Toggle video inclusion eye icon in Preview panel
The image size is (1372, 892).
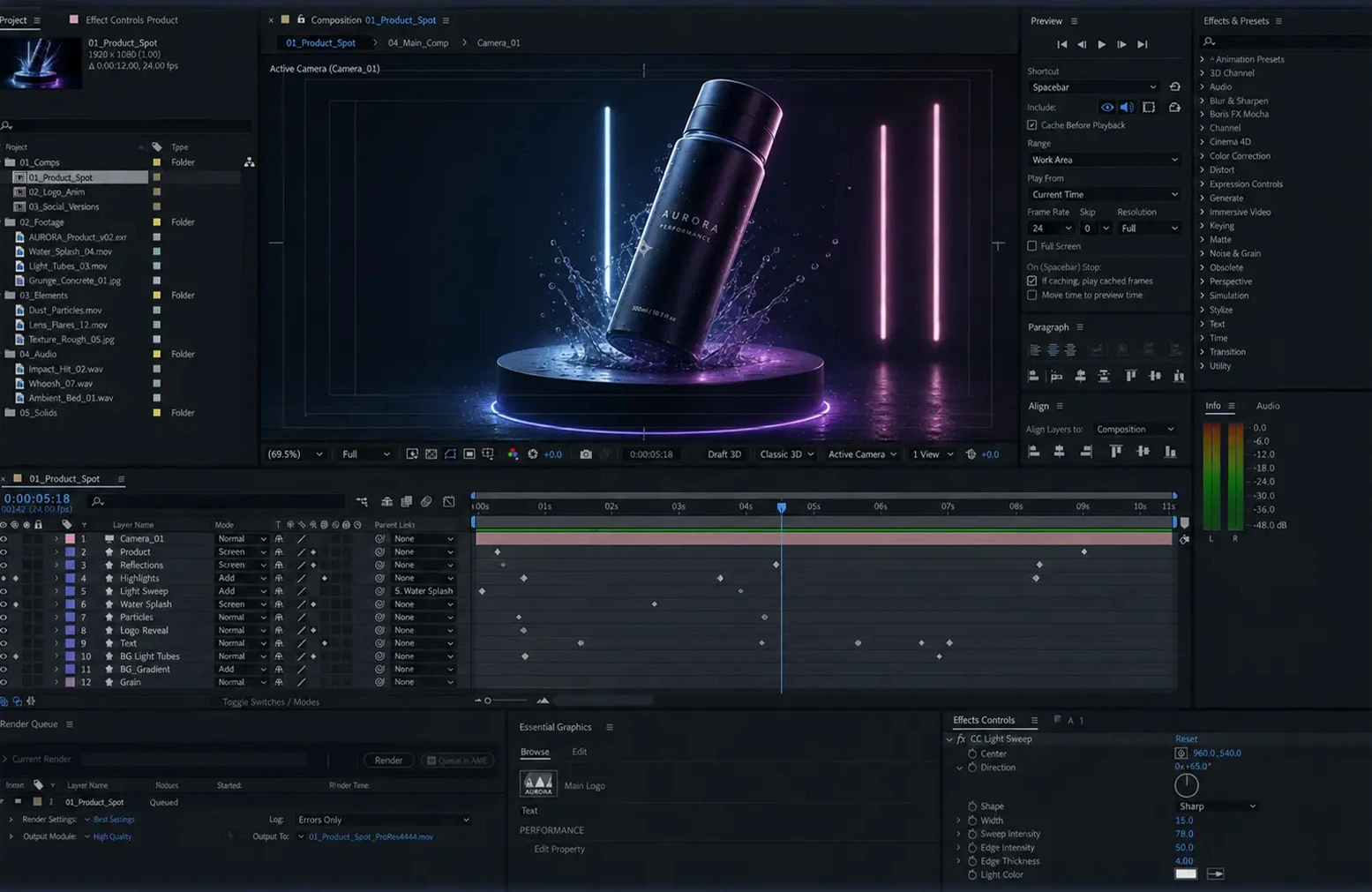1107,108
